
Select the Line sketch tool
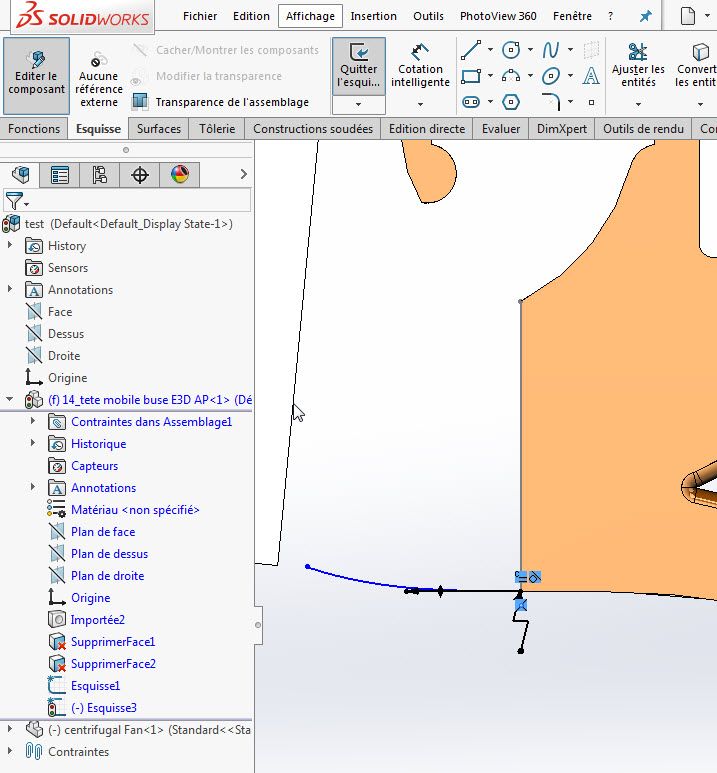click(470, 50)
